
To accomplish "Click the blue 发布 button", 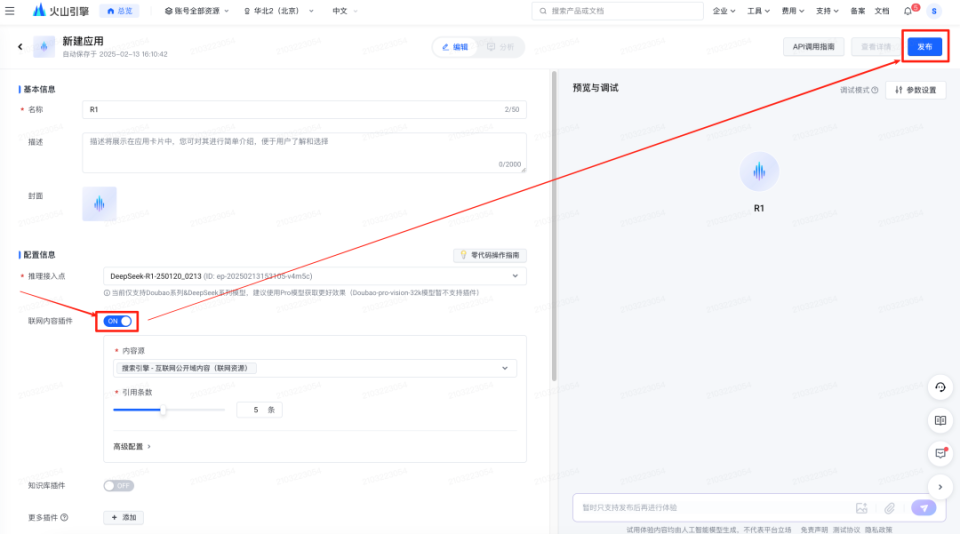I will coord(924,47).
